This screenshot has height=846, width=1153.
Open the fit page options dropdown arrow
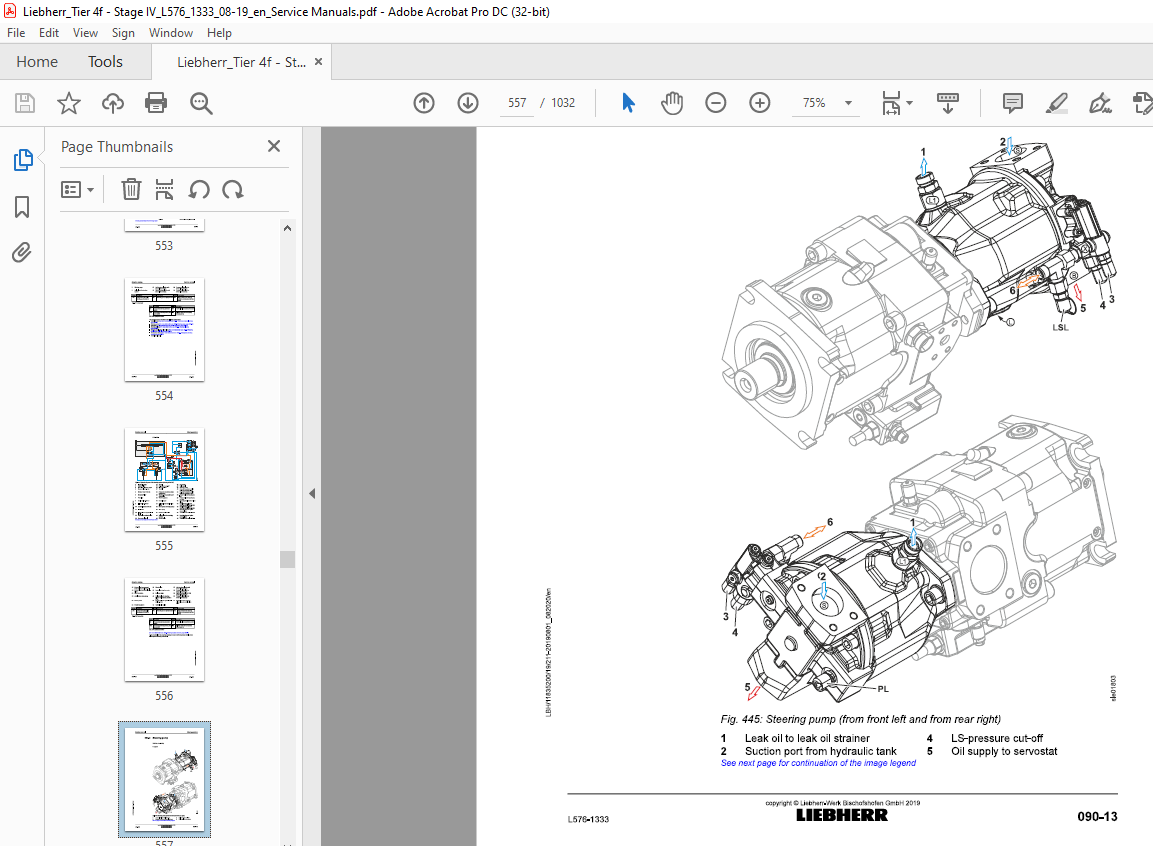(910, 103)
